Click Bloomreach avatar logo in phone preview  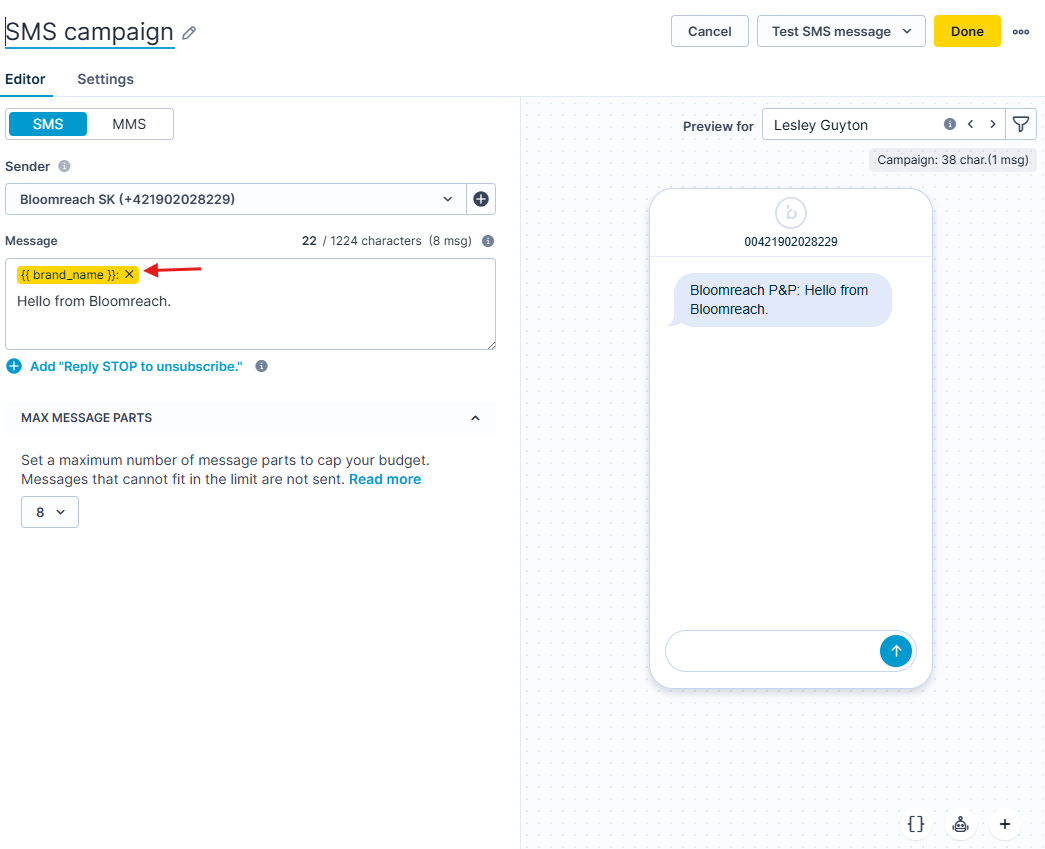(x=790, y=213)
